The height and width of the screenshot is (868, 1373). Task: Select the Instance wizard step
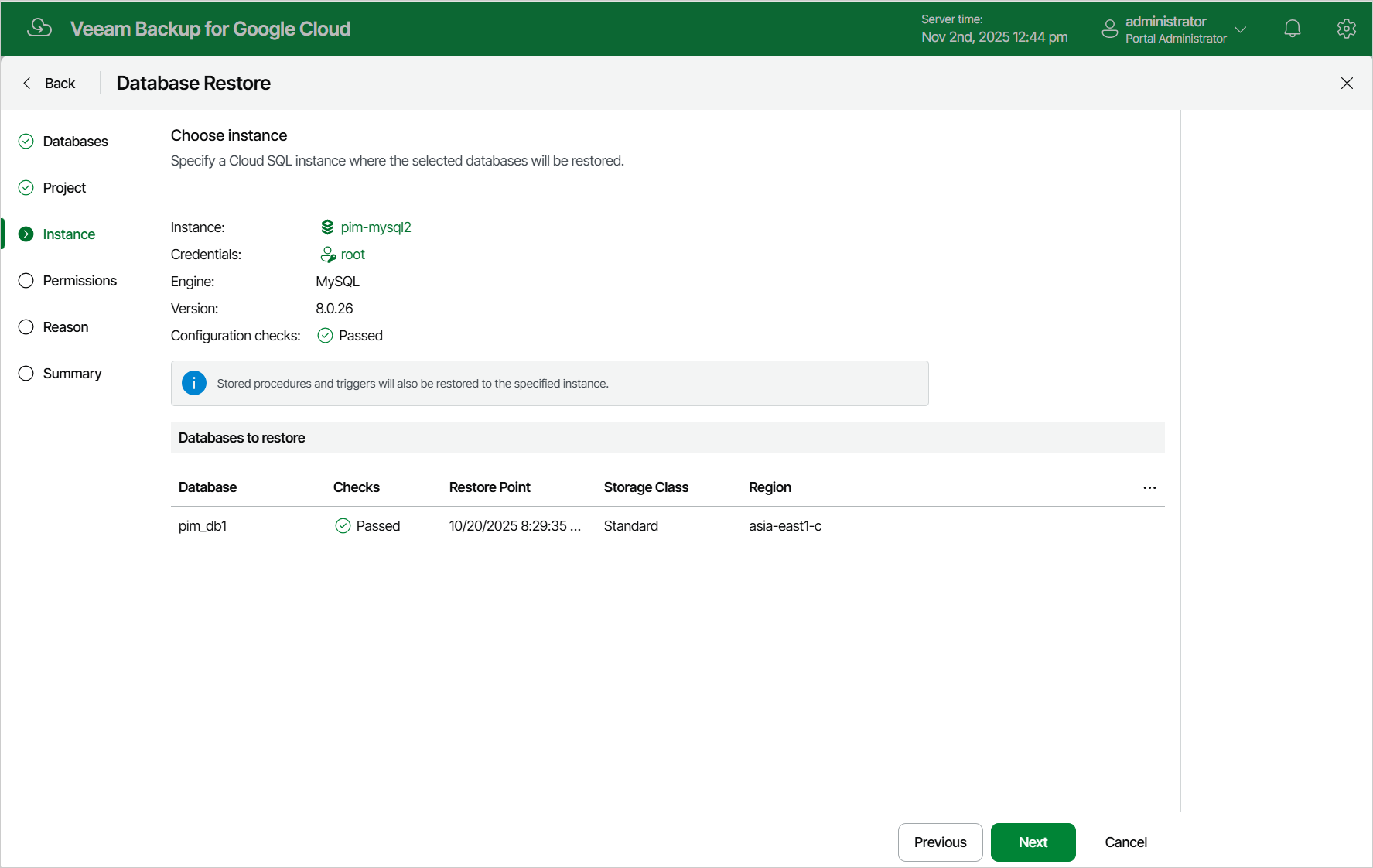69,234
